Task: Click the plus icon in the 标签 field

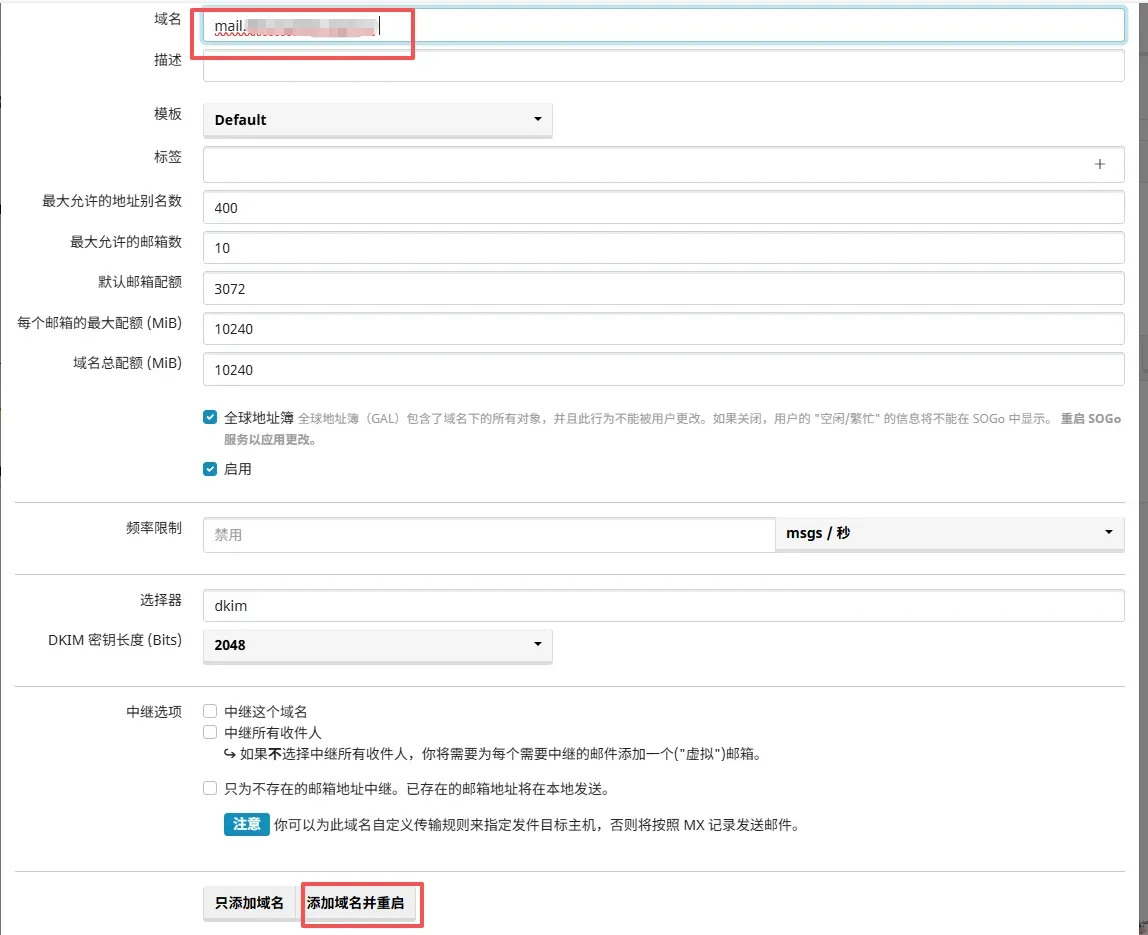Action: click(x=1099, y=164)
